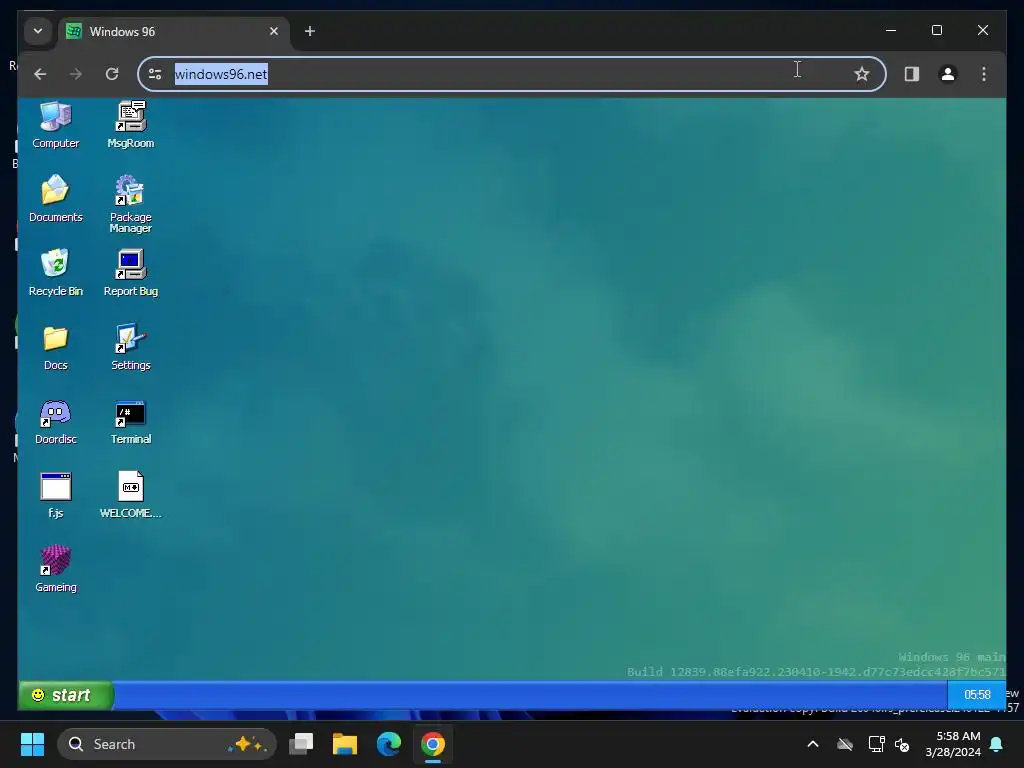View site information icon in address bar

click(155, 74)
